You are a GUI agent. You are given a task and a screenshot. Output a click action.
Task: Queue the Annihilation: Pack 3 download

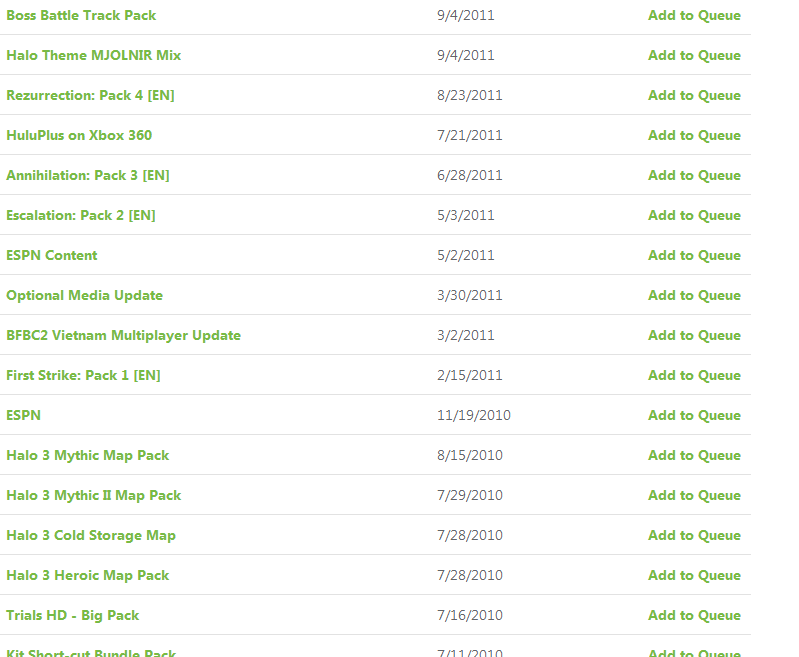tap(694, 175)
